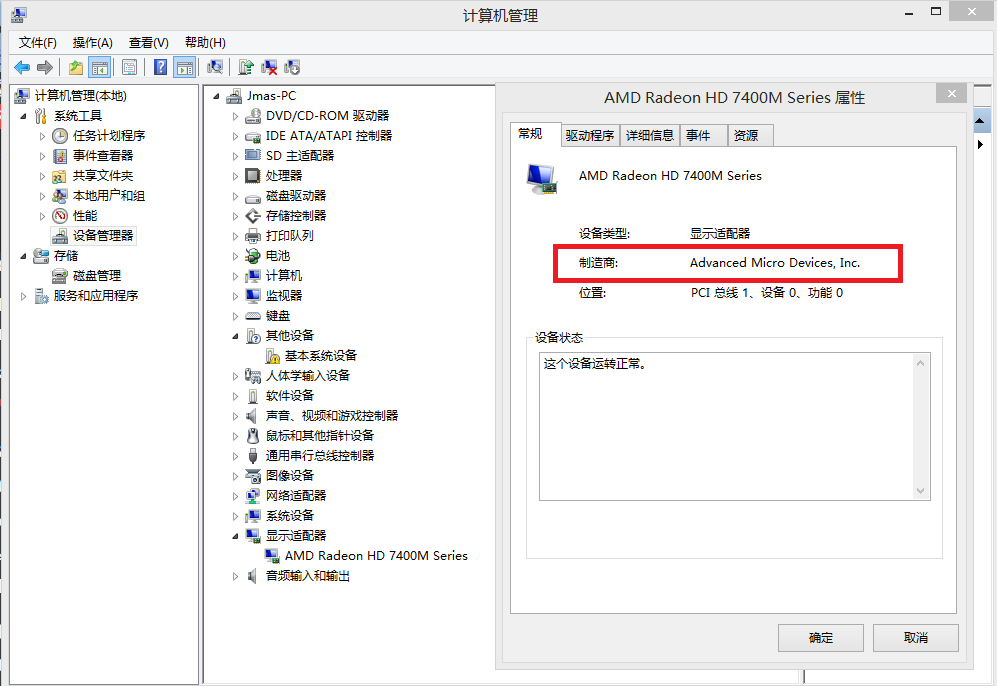Click the Properties sheet toolbar icon
Screen dimensions: 997x686
pyautogui.click(x=129, y=67)
